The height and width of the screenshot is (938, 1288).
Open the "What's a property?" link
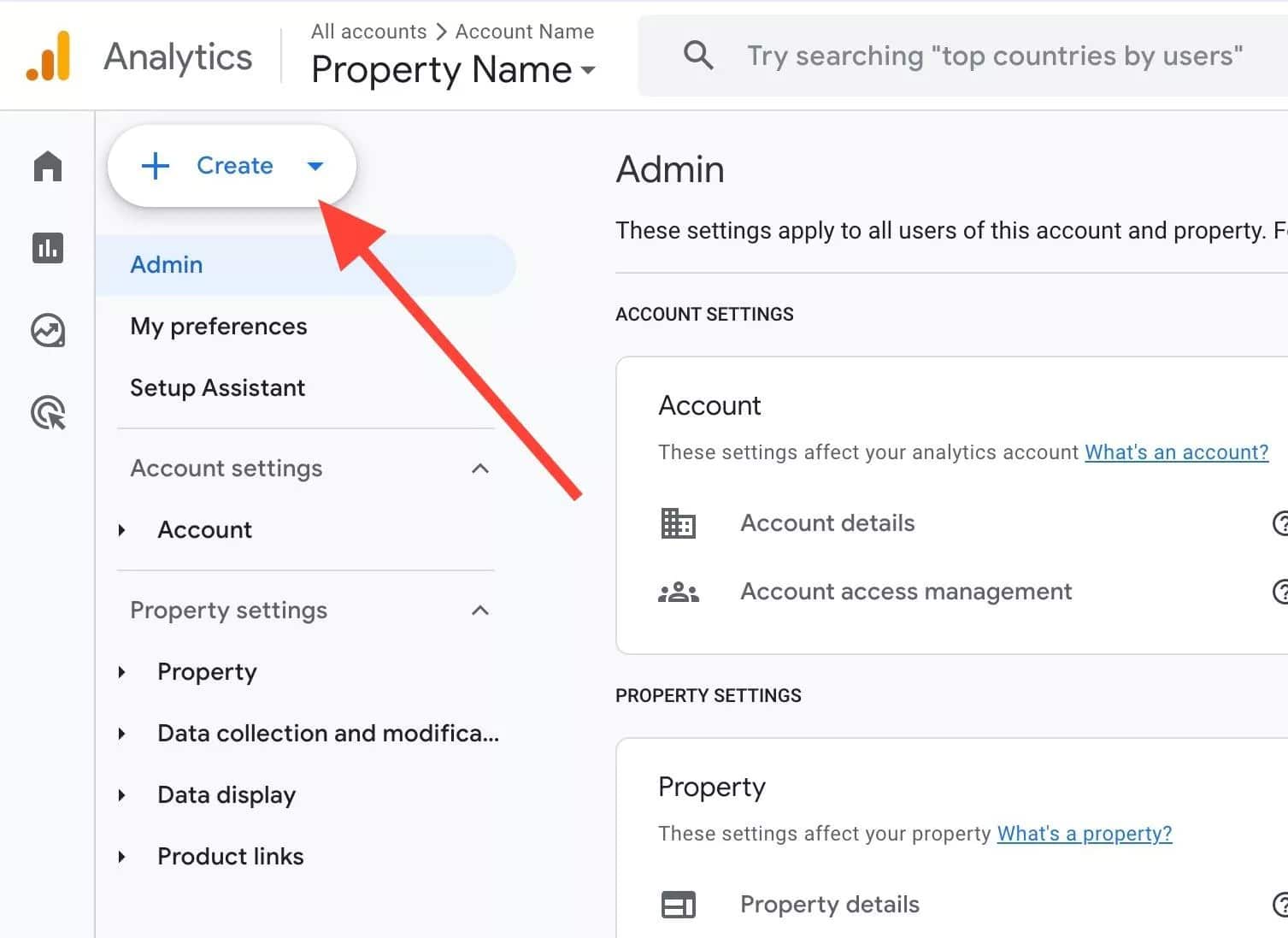pyautogui.click(x=1084, y=834)
